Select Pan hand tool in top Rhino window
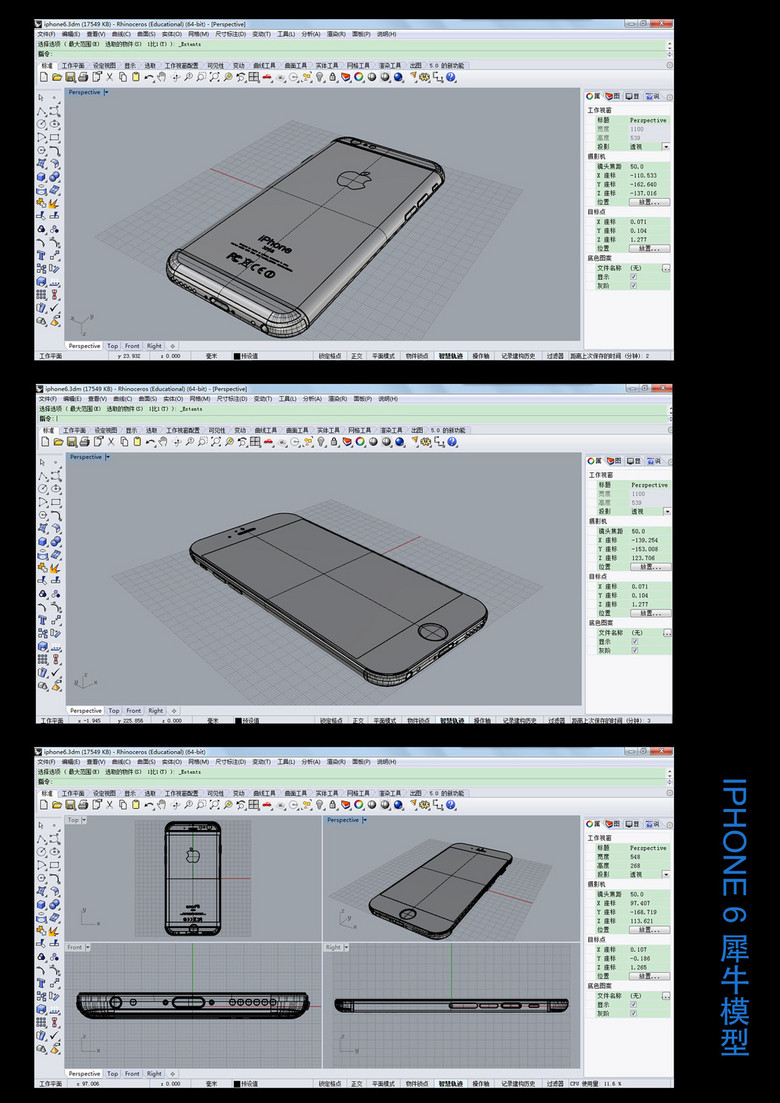The image size is (780, 1103). pos(162,77)
